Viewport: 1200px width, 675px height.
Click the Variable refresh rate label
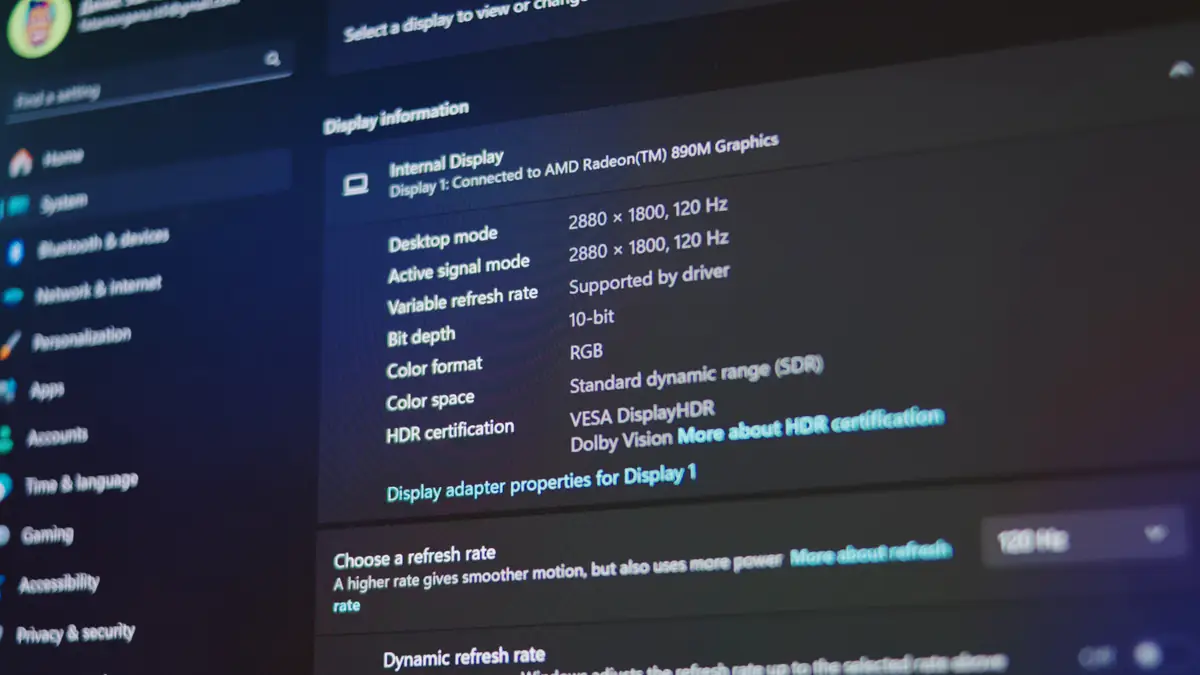pyautogui.click(x=462, y=300)
